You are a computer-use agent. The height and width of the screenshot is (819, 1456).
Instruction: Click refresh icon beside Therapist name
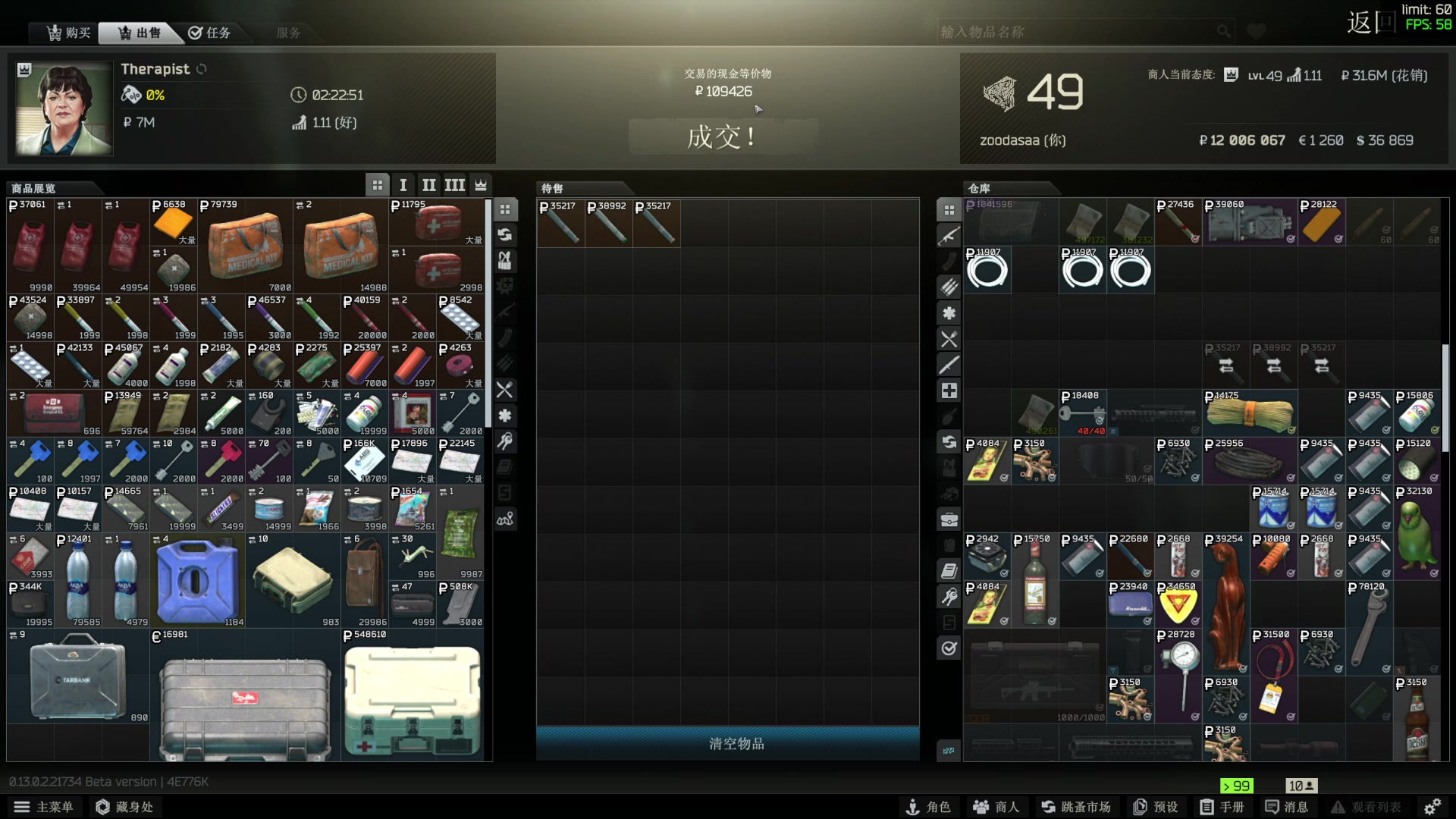pos(201,69)
